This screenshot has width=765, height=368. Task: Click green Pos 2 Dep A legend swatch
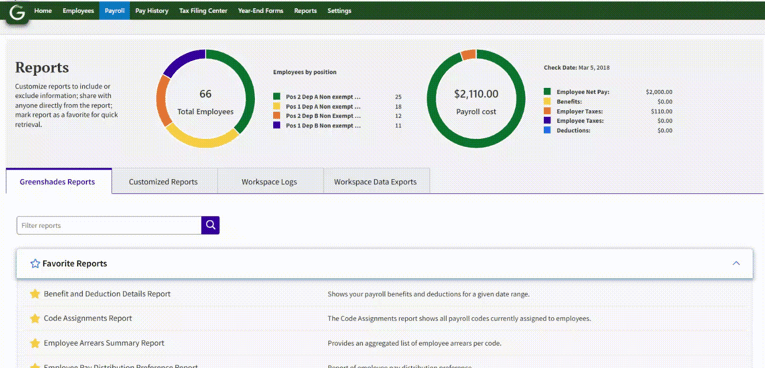coord(277,97)
